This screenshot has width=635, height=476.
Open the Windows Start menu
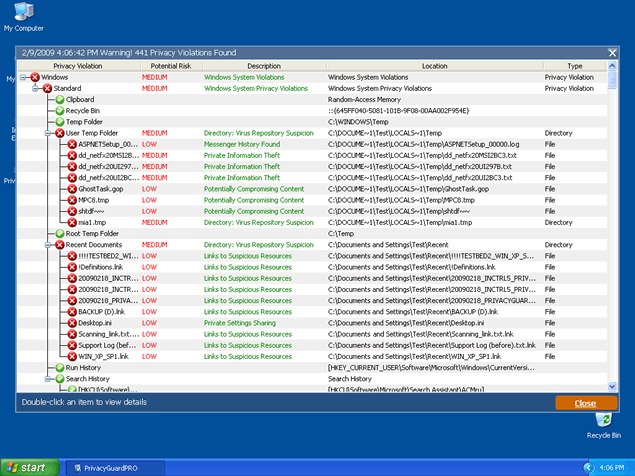tap(27, 467)
